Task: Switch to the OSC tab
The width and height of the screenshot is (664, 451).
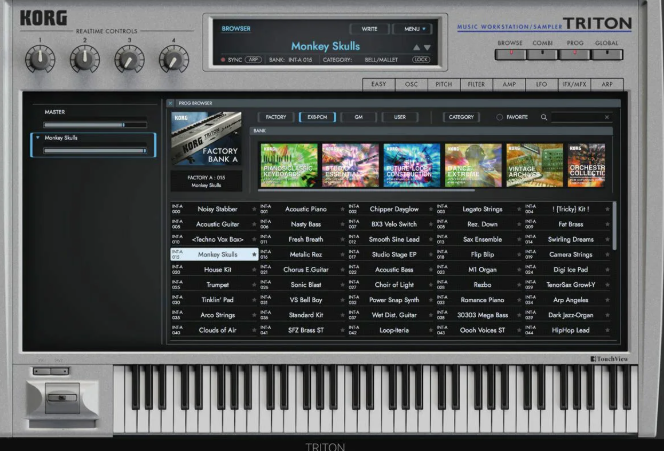Action: tap(411, 84)
